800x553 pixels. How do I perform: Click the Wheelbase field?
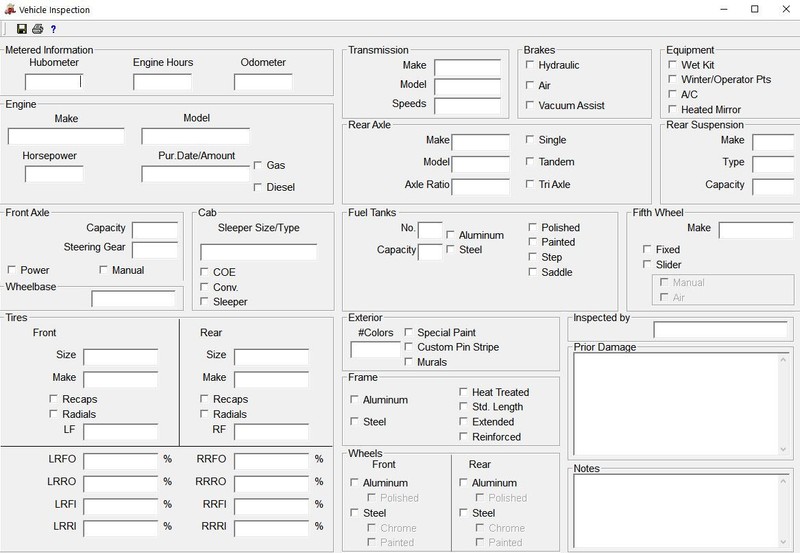tap(133, 299)
